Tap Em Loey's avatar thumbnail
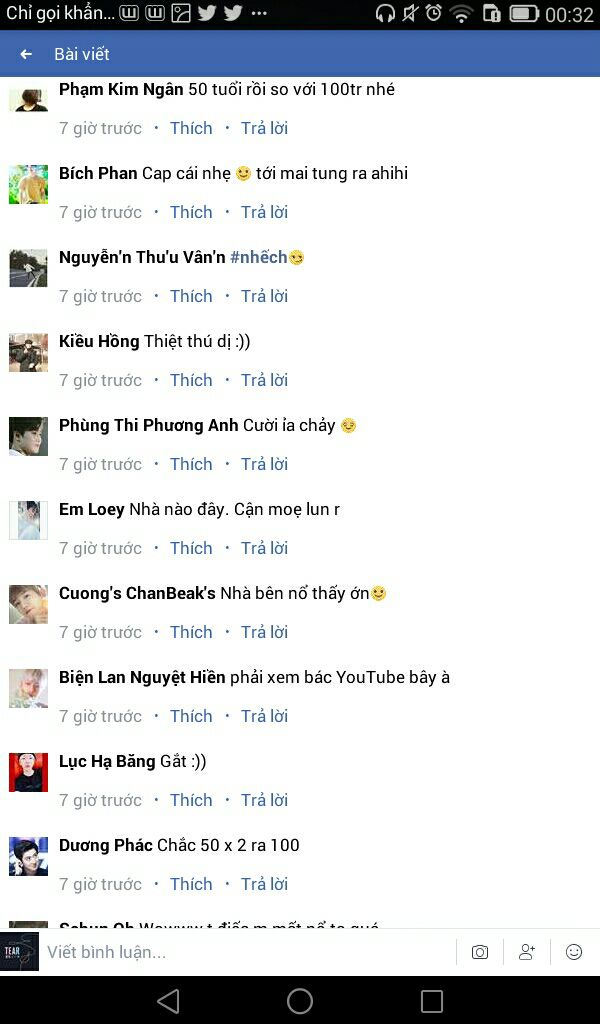Image resolution: width=600 pixels, height=1024 pixels. point(29,520)
